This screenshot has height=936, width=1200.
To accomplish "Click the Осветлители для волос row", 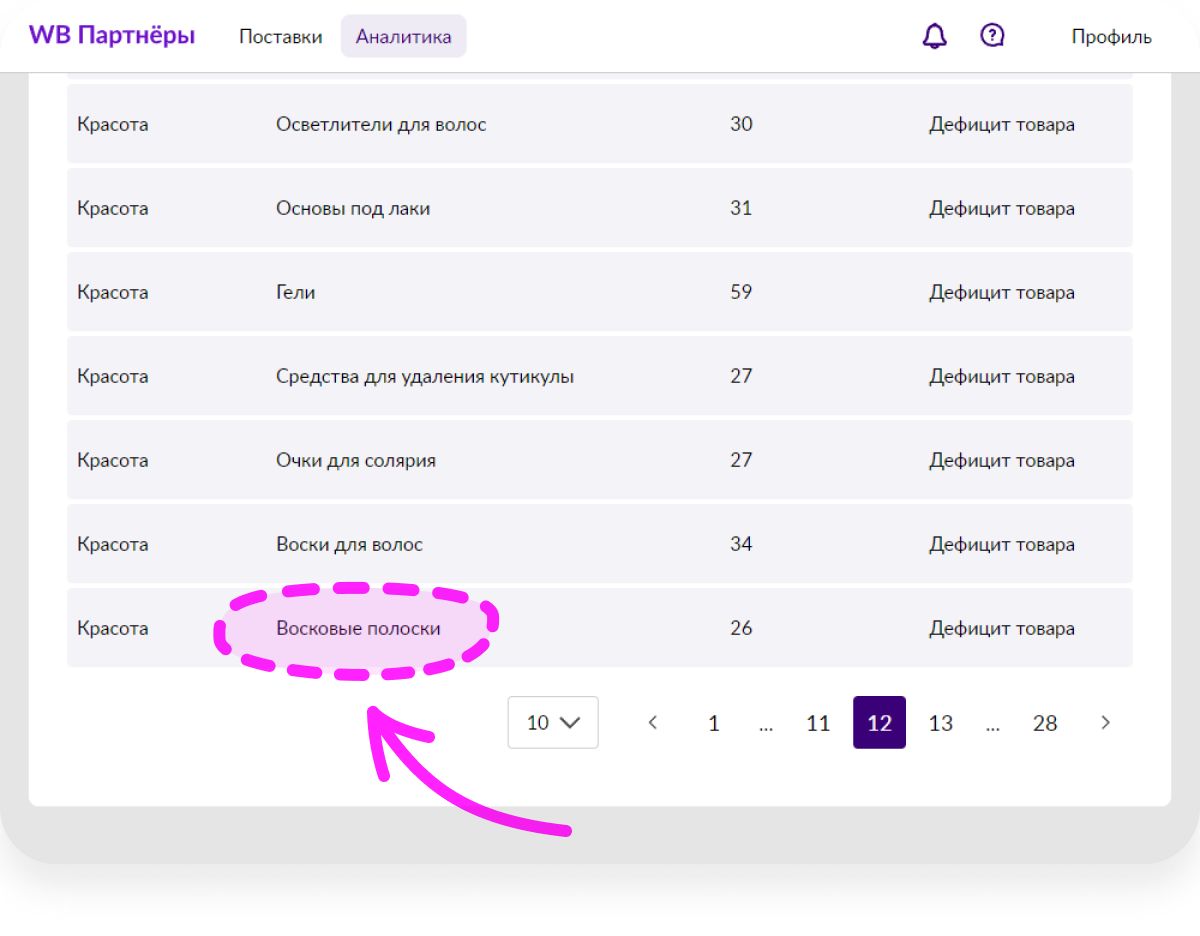I will coord(381,124).
